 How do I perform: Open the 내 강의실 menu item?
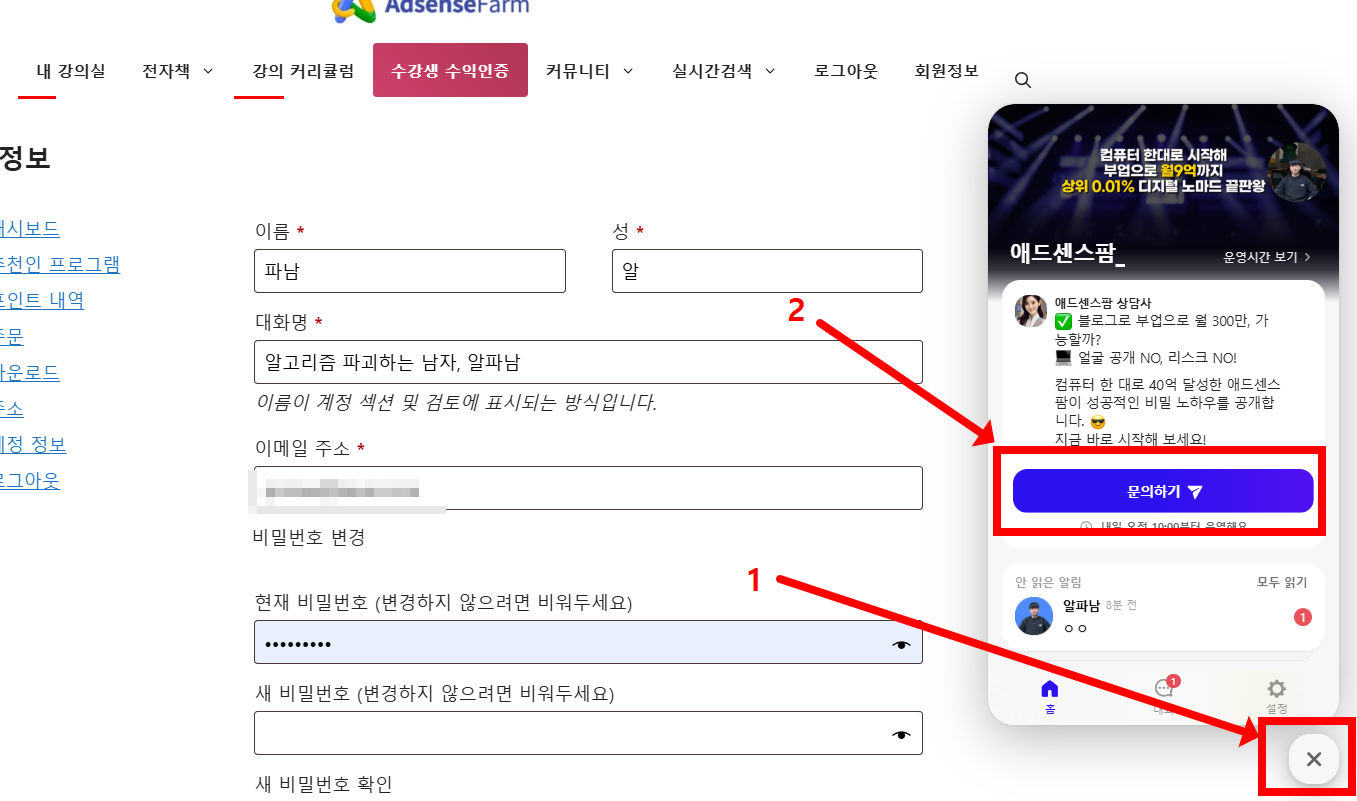[x=70, y=71]
